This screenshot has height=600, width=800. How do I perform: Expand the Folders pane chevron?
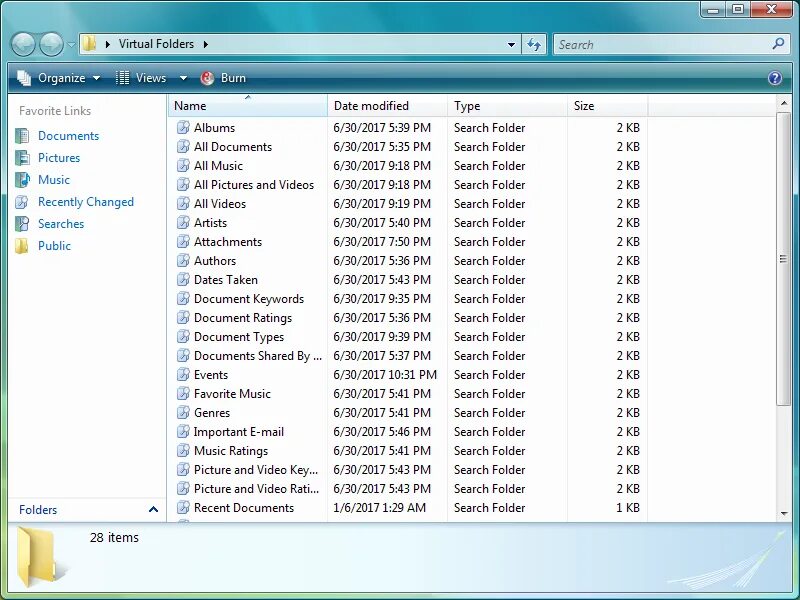coord(153,509)
